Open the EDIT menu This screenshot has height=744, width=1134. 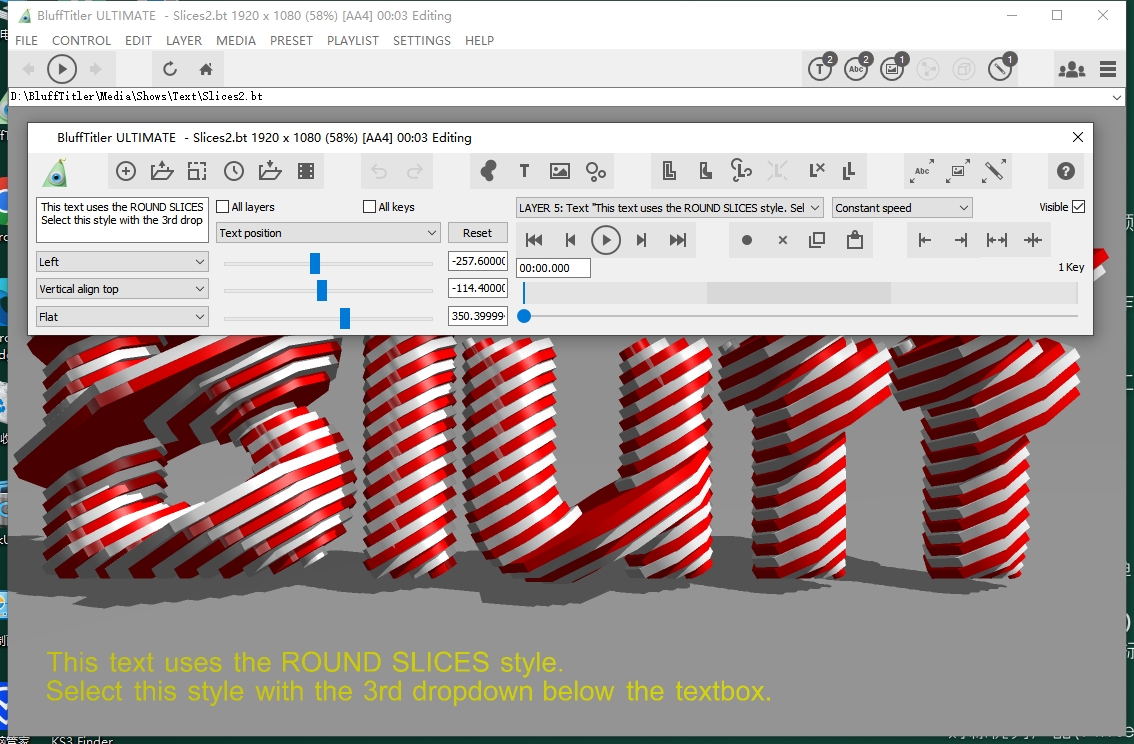tap(138, 40)
